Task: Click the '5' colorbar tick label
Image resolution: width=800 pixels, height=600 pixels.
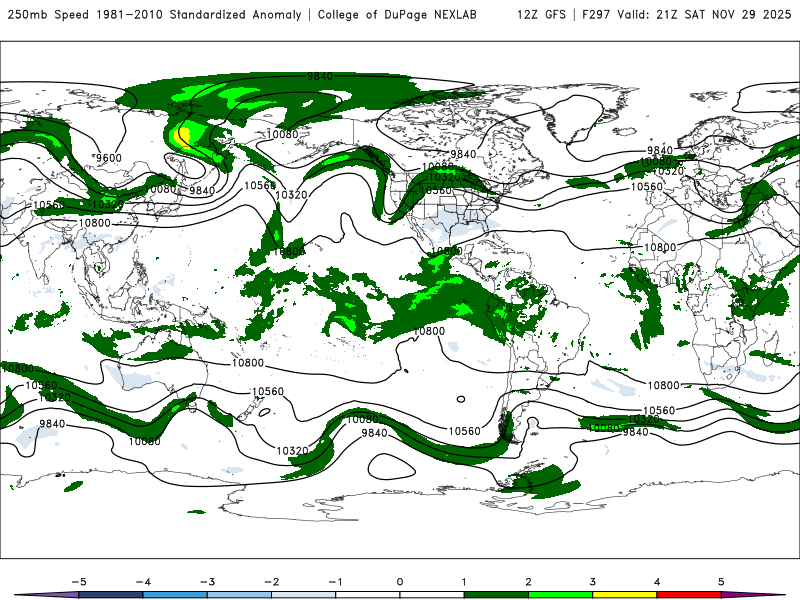Action: [x=721, y=582]
